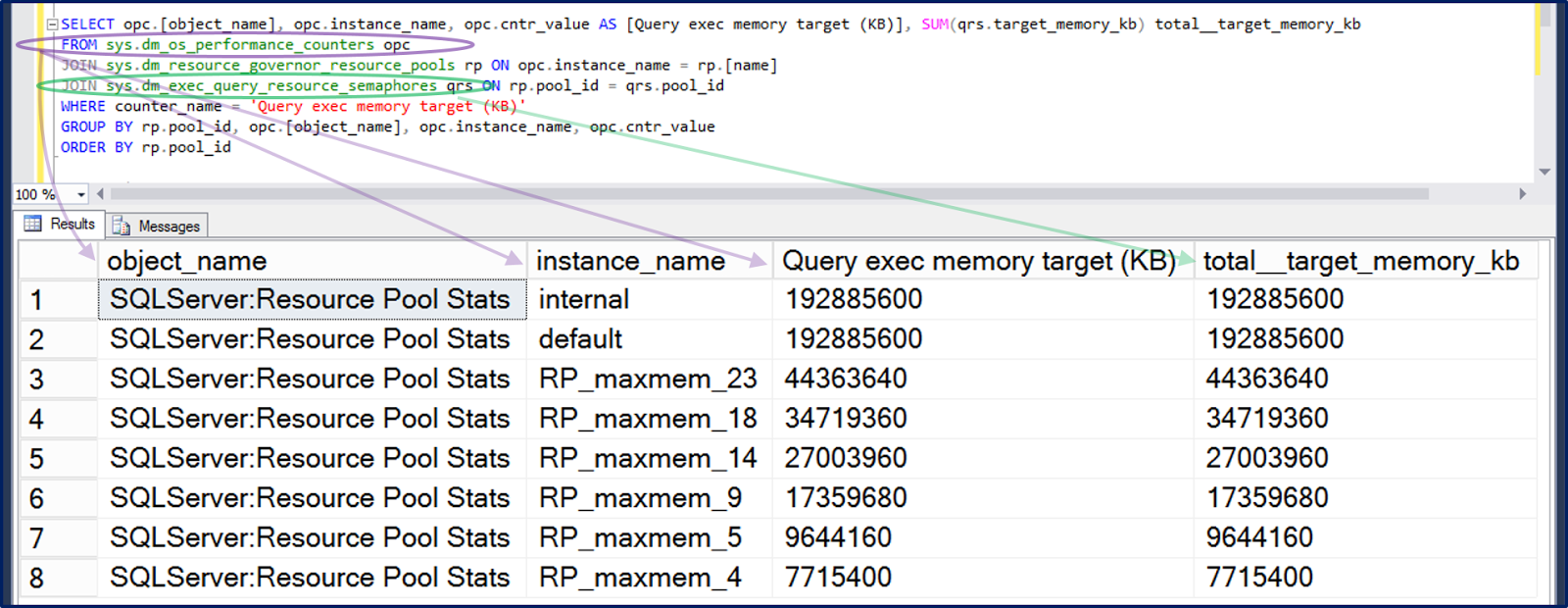This screenshot has width=1568, height=608.
Task: Click memory target cell 17359680
Action: [x=983, y=498]
